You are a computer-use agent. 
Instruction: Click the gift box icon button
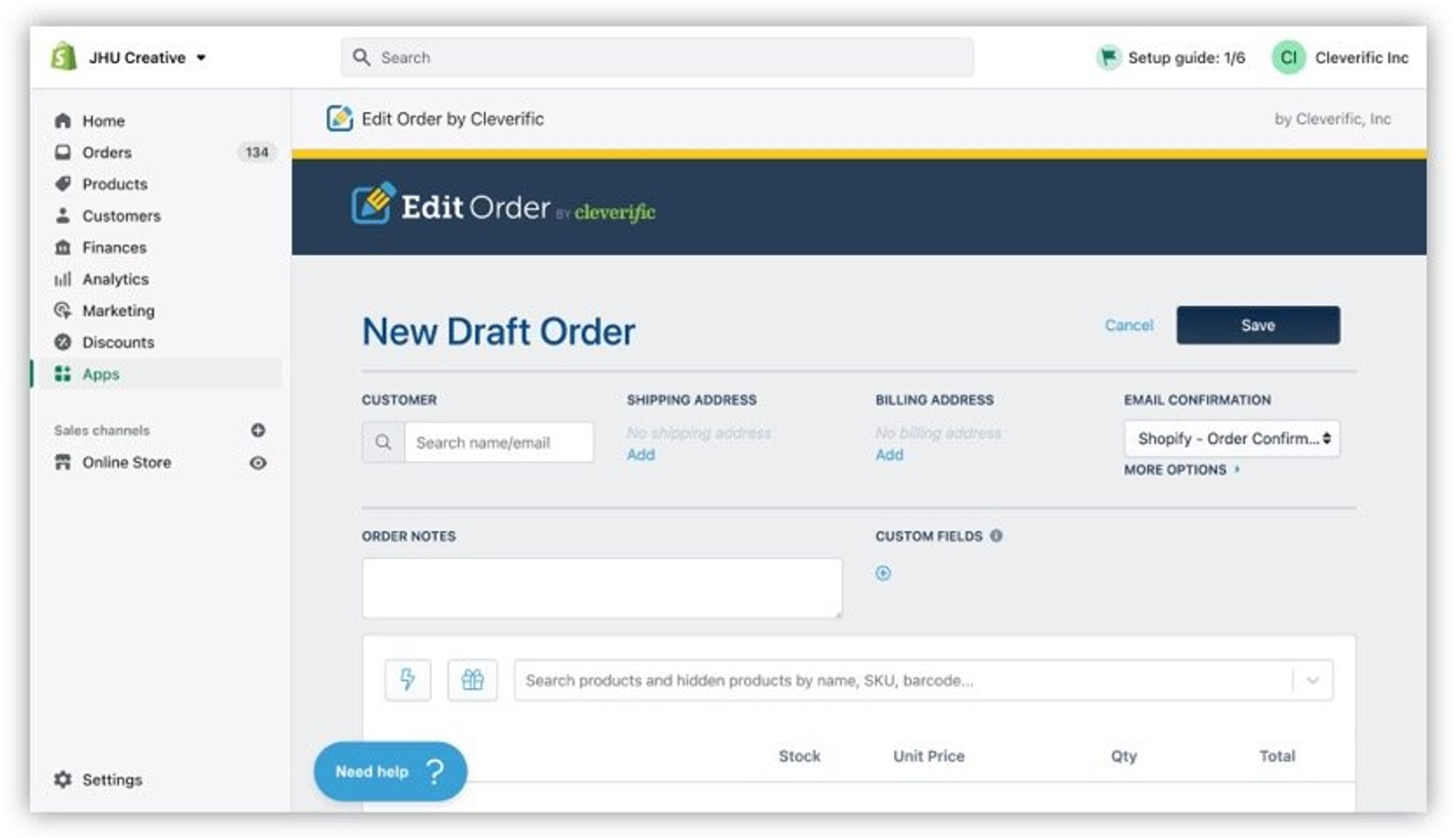pyautogui.click(x=472, y=679)
